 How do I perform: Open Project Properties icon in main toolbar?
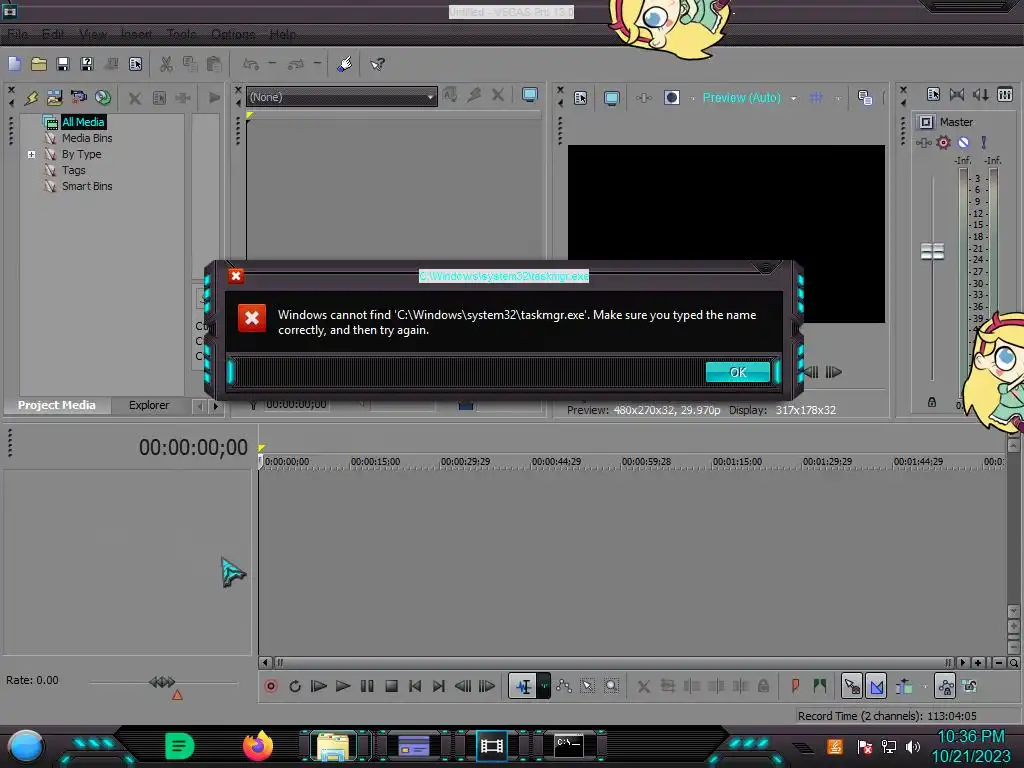(x=135, y=63)
